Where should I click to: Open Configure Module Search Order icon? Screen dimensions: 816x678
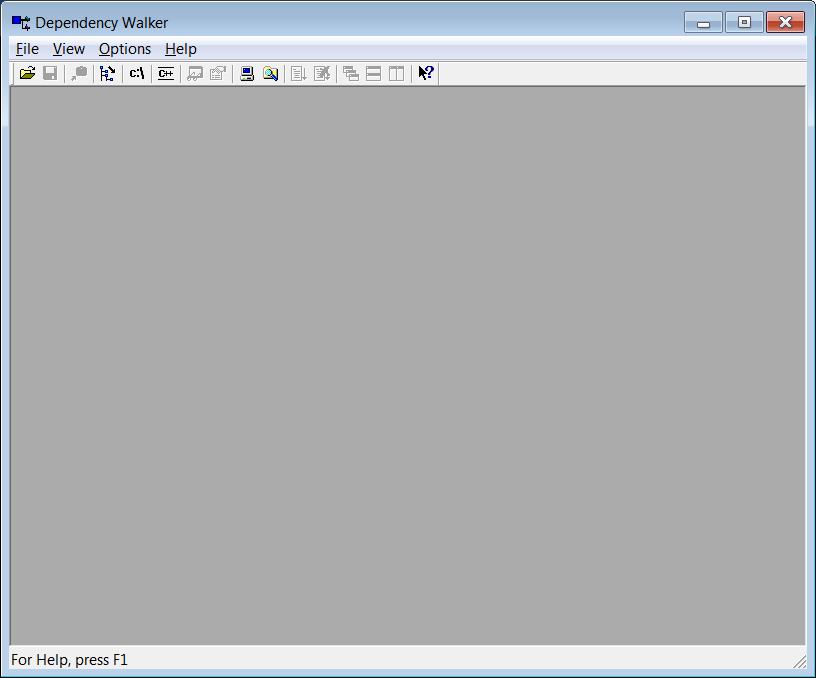click(x=270, y=73)
